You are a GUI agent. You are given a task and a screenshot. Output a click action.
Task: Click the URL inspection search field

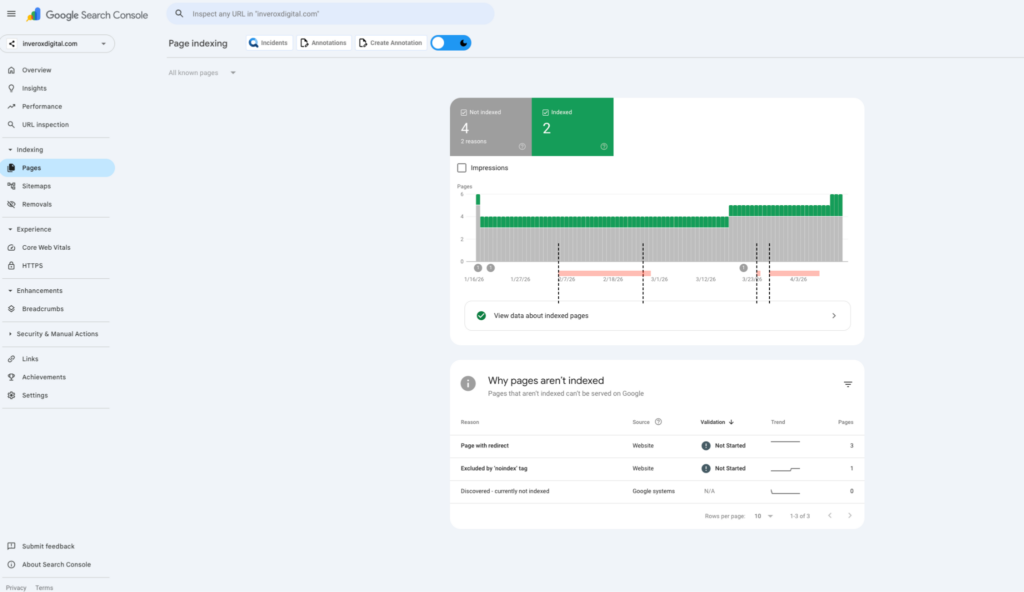click(330, 14)
